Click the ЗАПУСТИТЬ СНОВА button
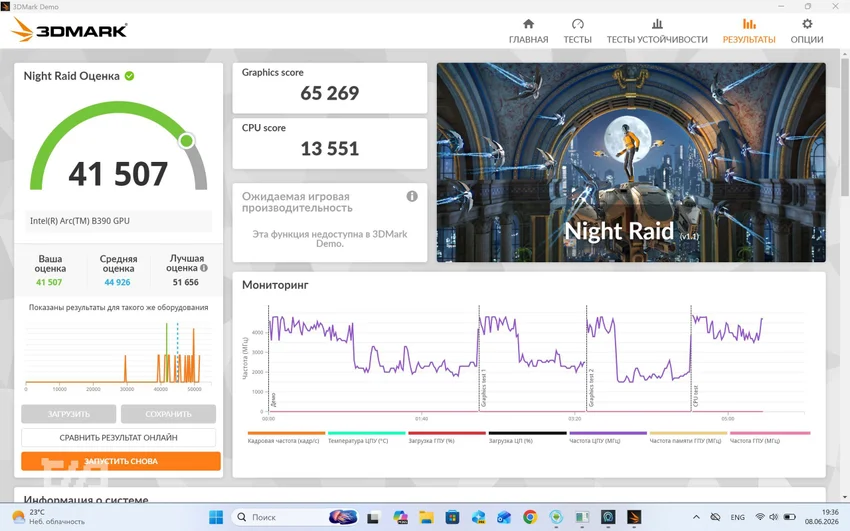 pyautogui.click(x=120, y=461)
